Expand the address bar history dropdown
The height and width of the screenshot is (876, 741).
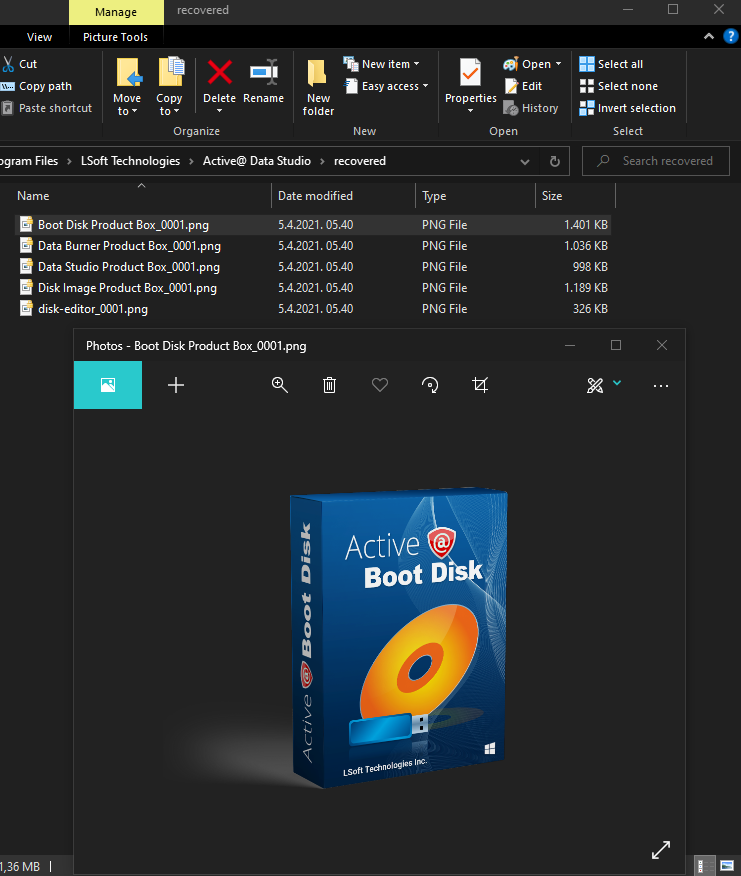[525, 162]
